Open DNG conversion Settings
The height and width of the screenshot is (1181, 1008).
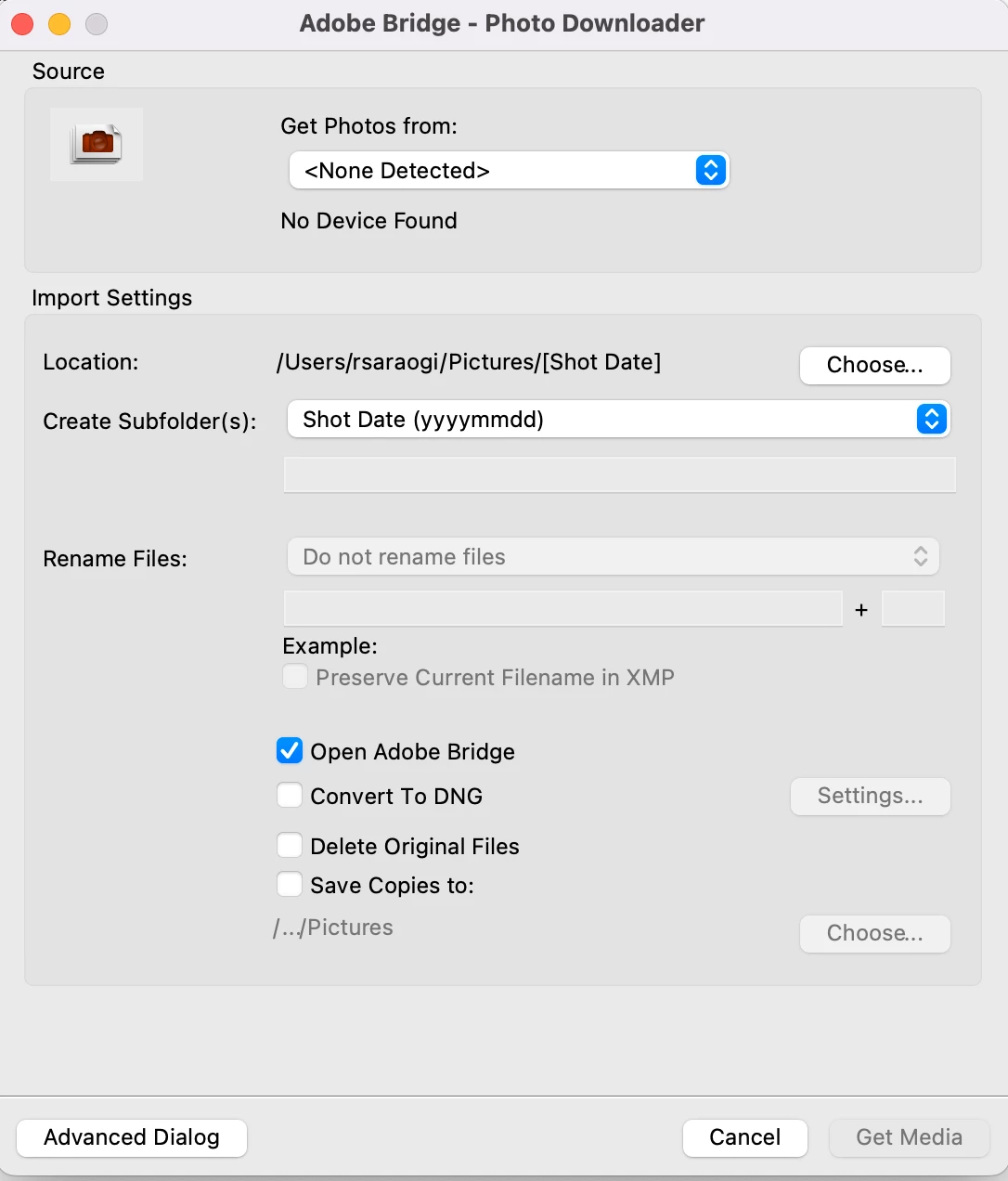[870, 797]
